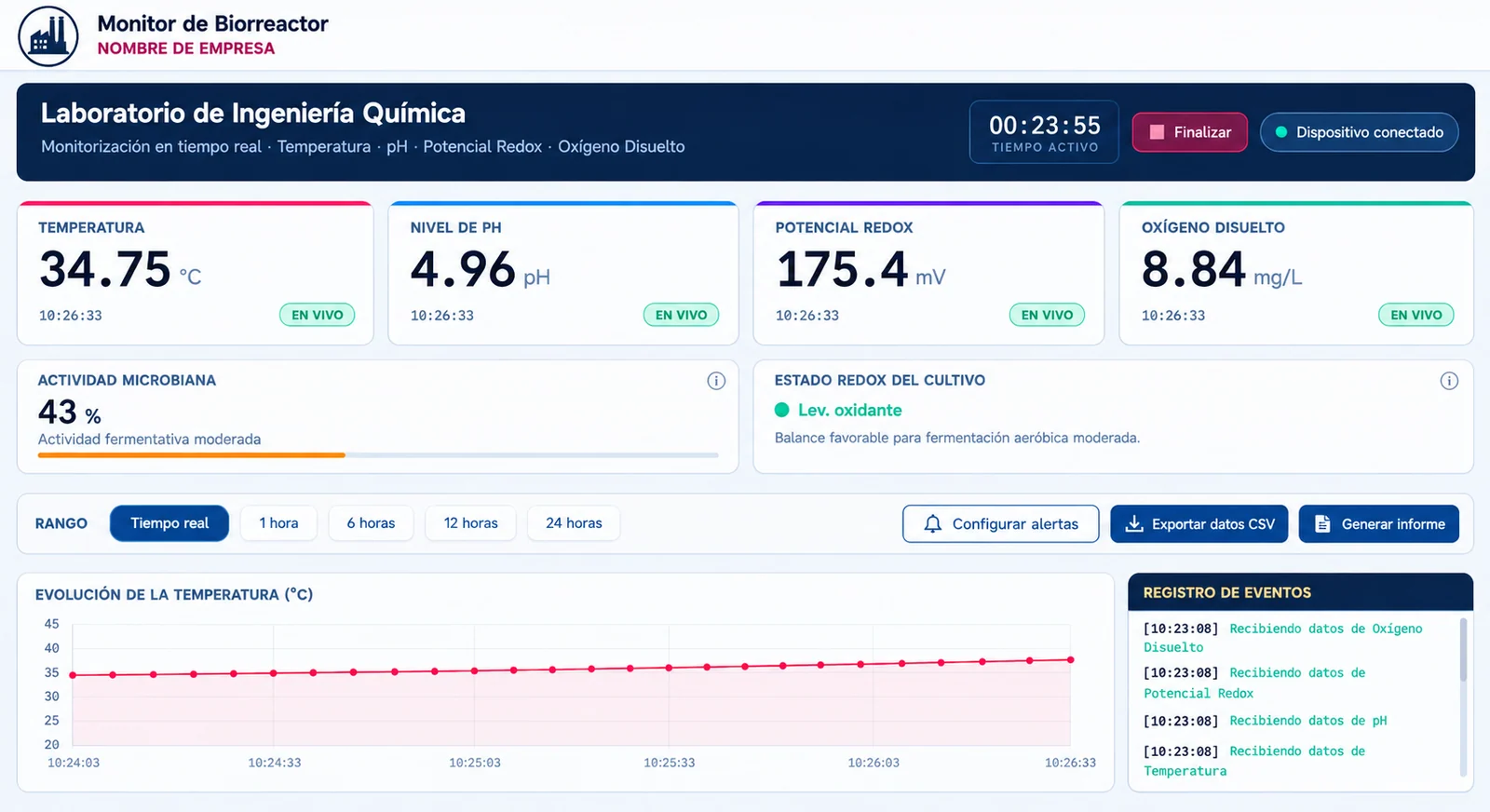This screenshot has height=812, width=1490.
Task: Click the 43 % microbial activity value
Action: (x=70, y=412)
